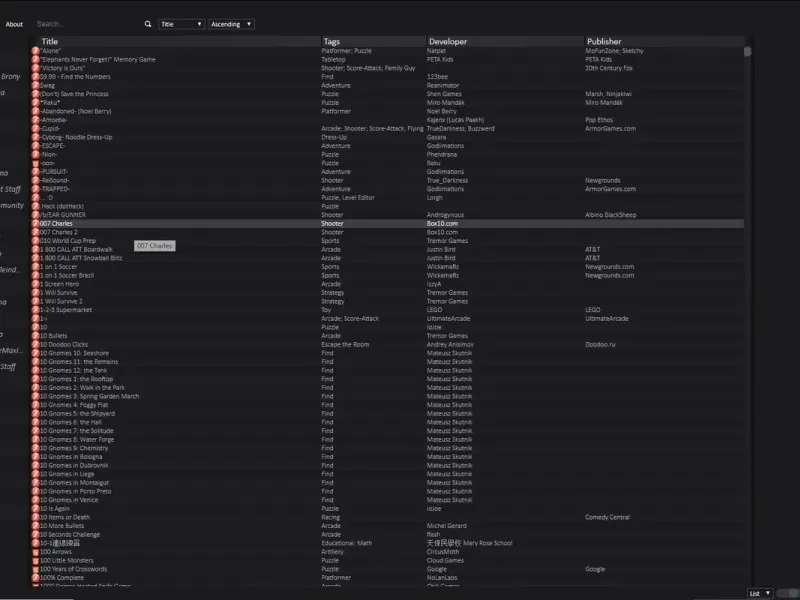Viewport: 800px width, 600px height.
Task: Click the magnifier search icon
Action: click(x=148, y=24)
